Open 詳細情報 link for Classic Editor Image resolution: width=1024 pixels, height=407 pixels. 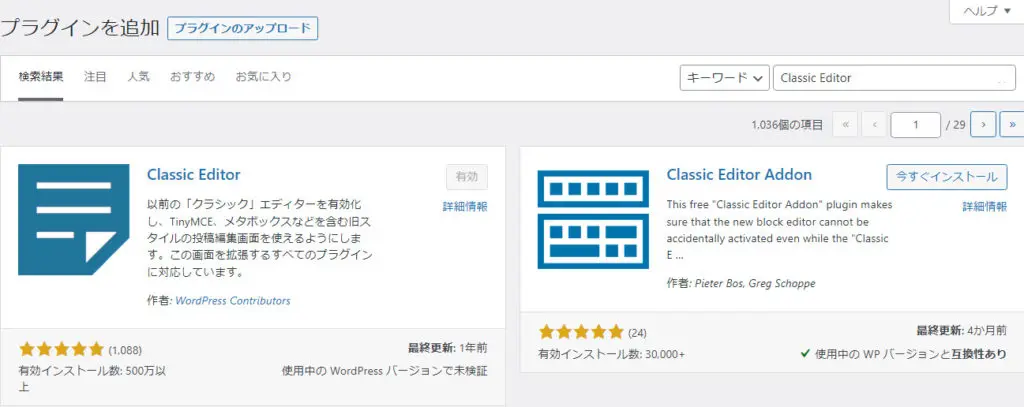coord(465,206)
